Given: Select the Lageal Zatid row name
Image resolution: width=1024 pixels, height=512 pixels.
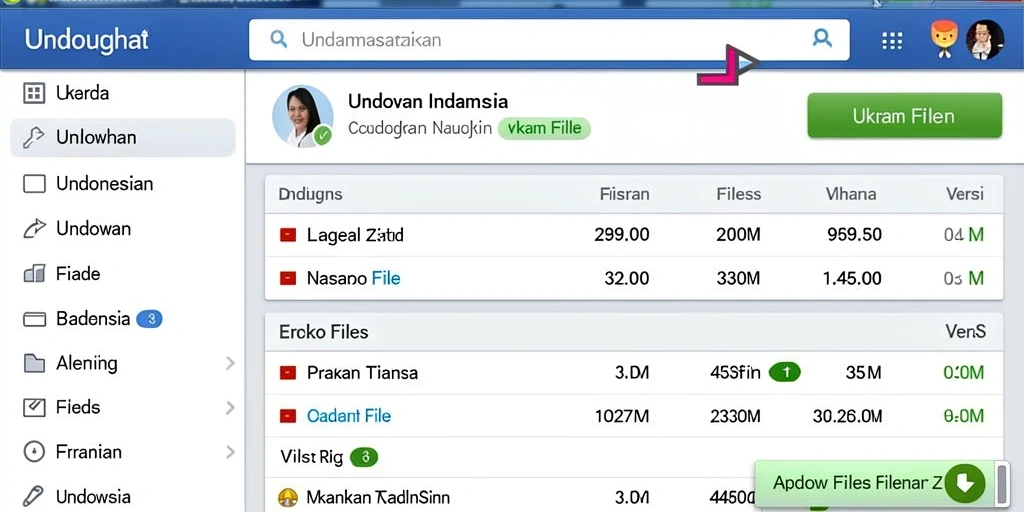Looking at the screenshot, I should pyautogui.click(x=355, y=235).
